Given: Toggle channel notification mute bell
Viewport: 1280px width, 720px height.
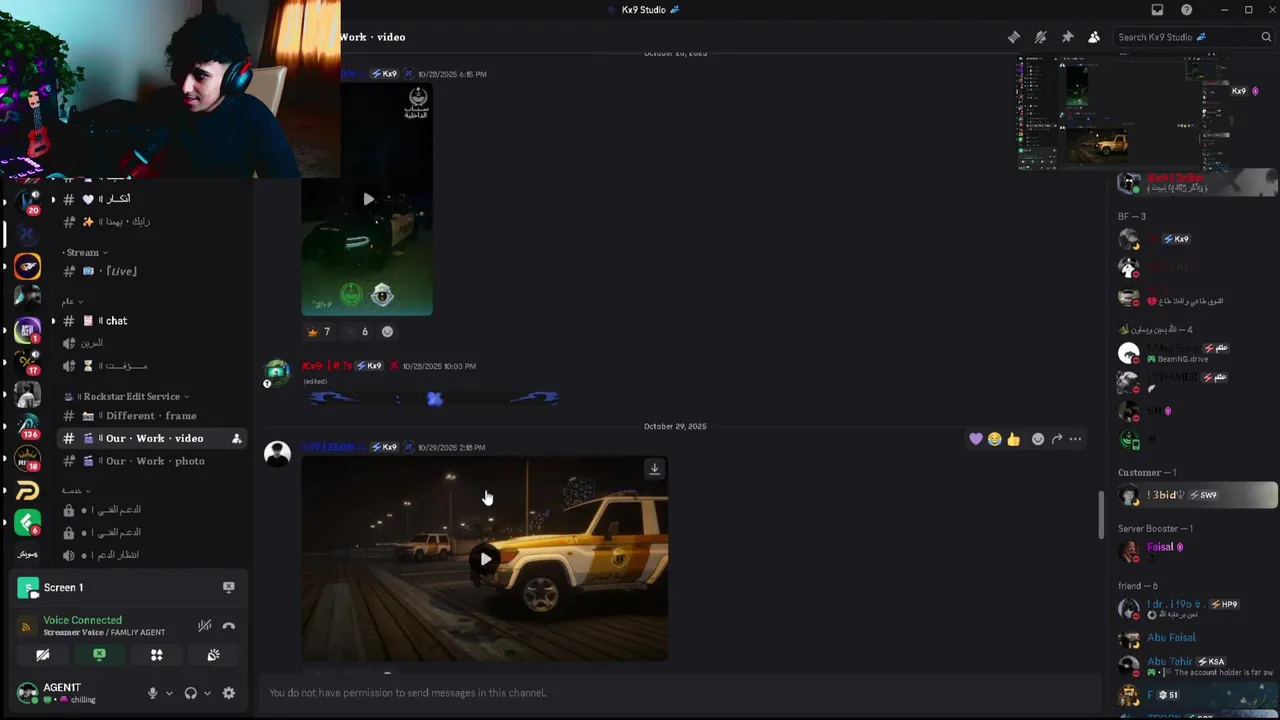Looking at the screenshot, I should coord(1041,37).
